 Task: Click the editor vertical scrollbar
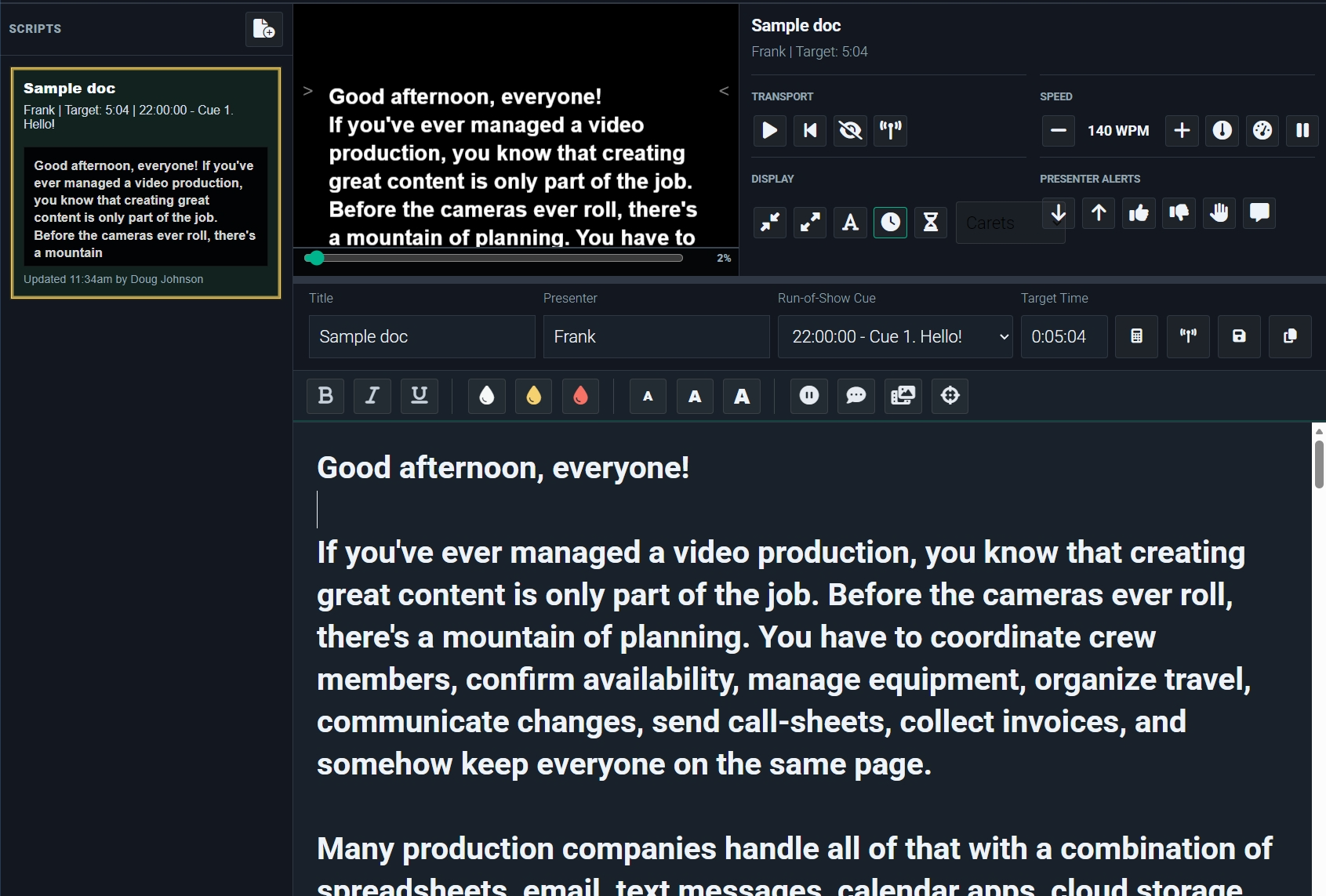(1319, 464)
